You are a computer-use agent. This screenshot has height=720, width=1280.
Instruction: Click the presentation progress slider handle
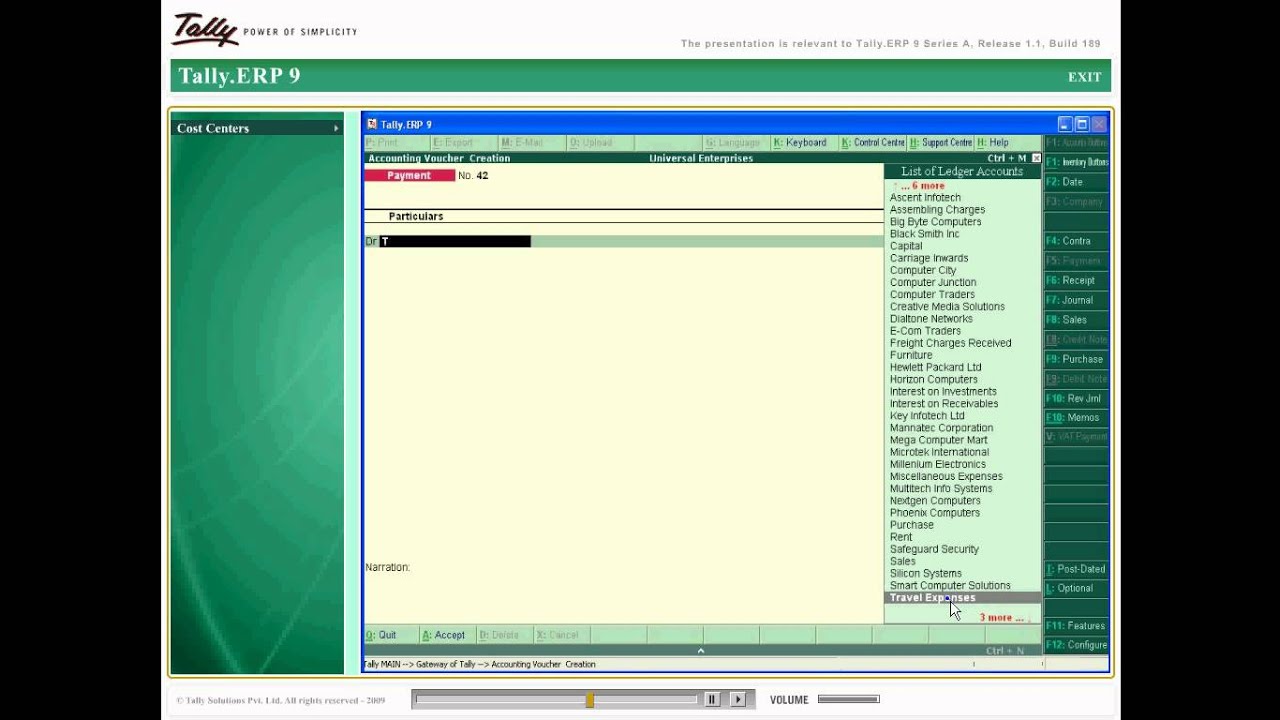590,700
